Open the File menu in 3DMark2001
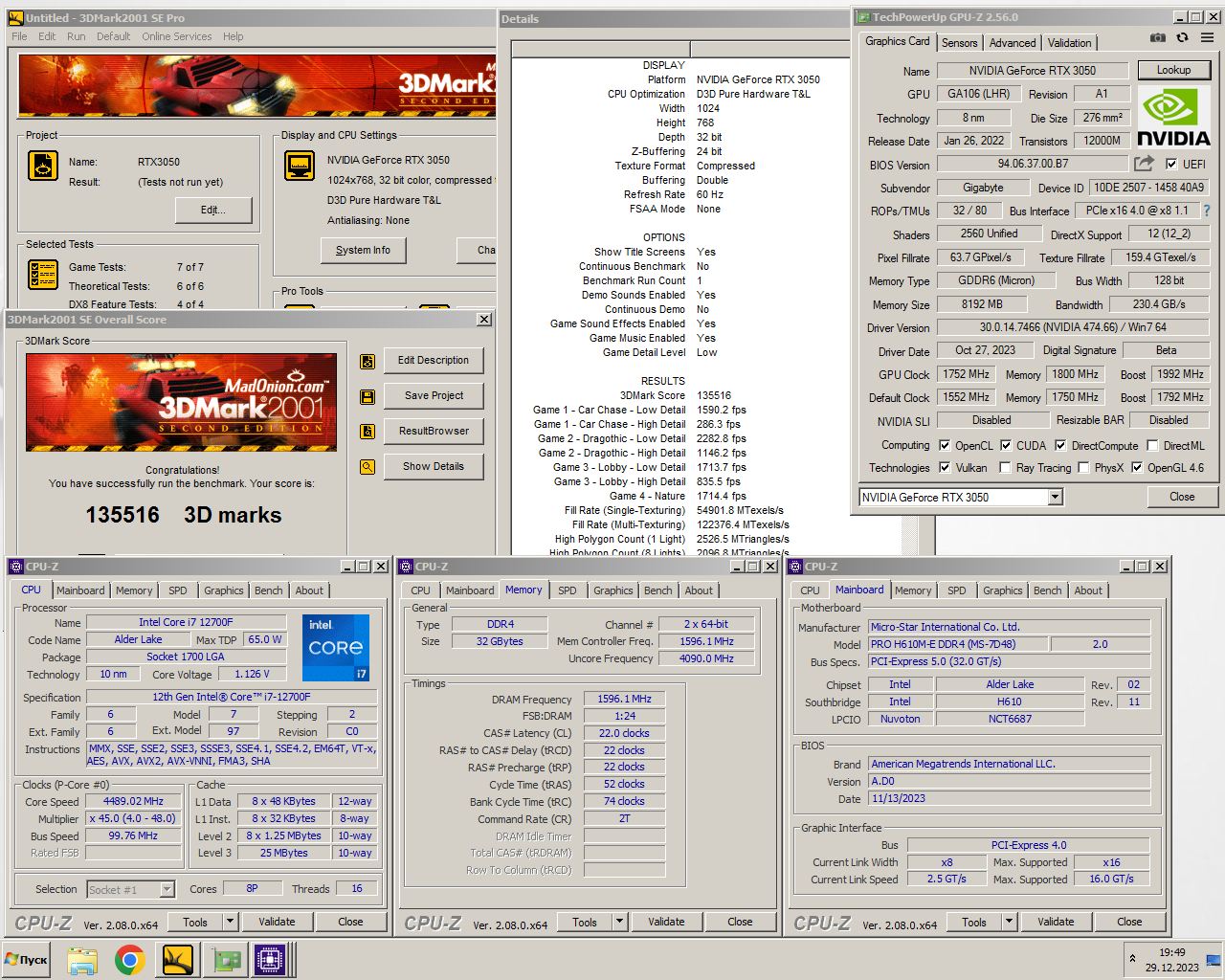Screen dimensions: 1225x980 click(19, 36)
